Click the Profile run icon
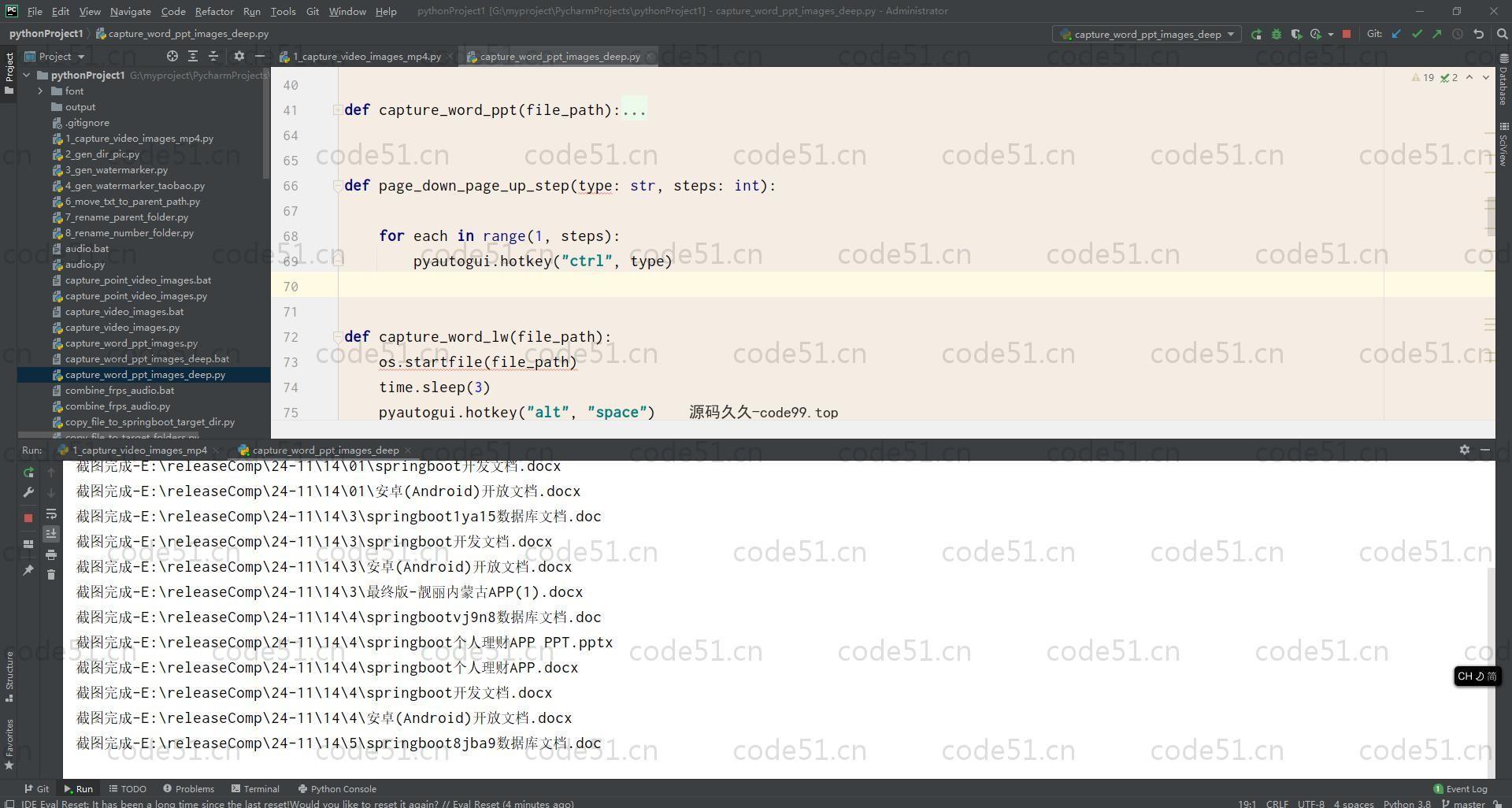Screen dimensions: 1512x808 [1315, 34]
